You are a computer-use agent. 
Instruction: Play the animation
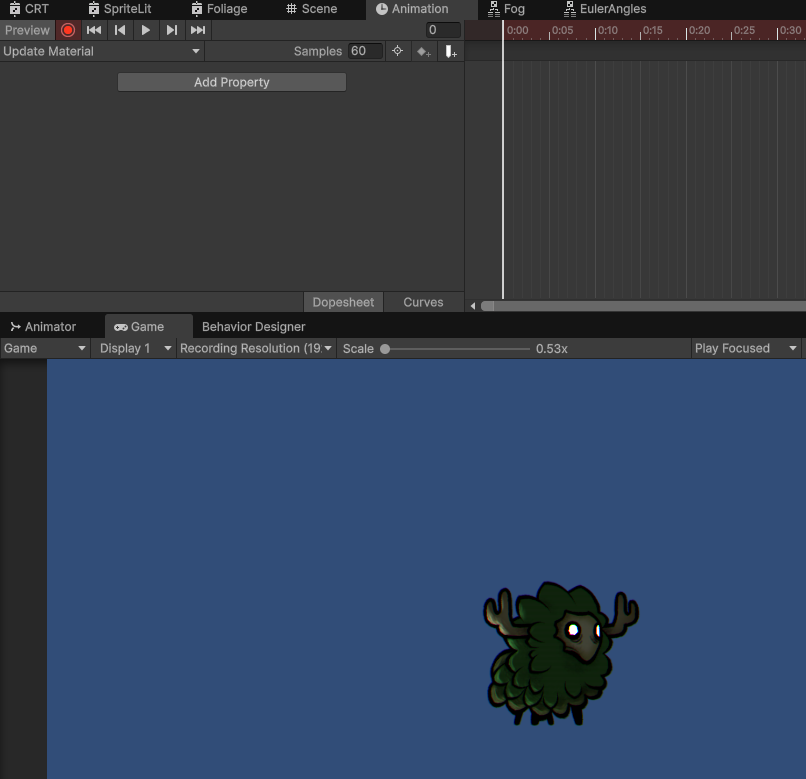[145, 30]
